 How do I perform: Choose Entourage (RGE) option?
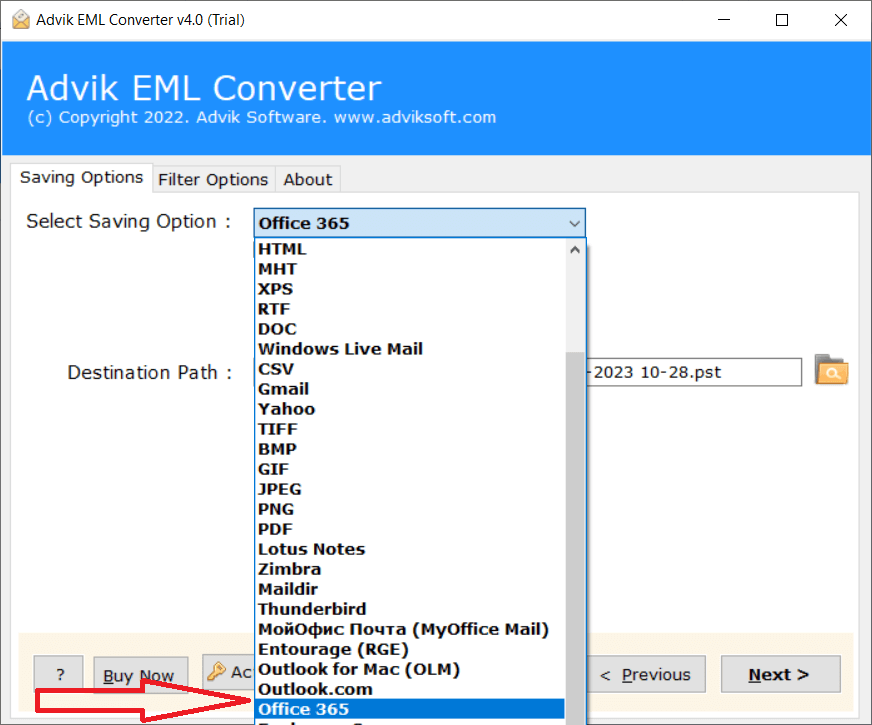click(410, 649)
